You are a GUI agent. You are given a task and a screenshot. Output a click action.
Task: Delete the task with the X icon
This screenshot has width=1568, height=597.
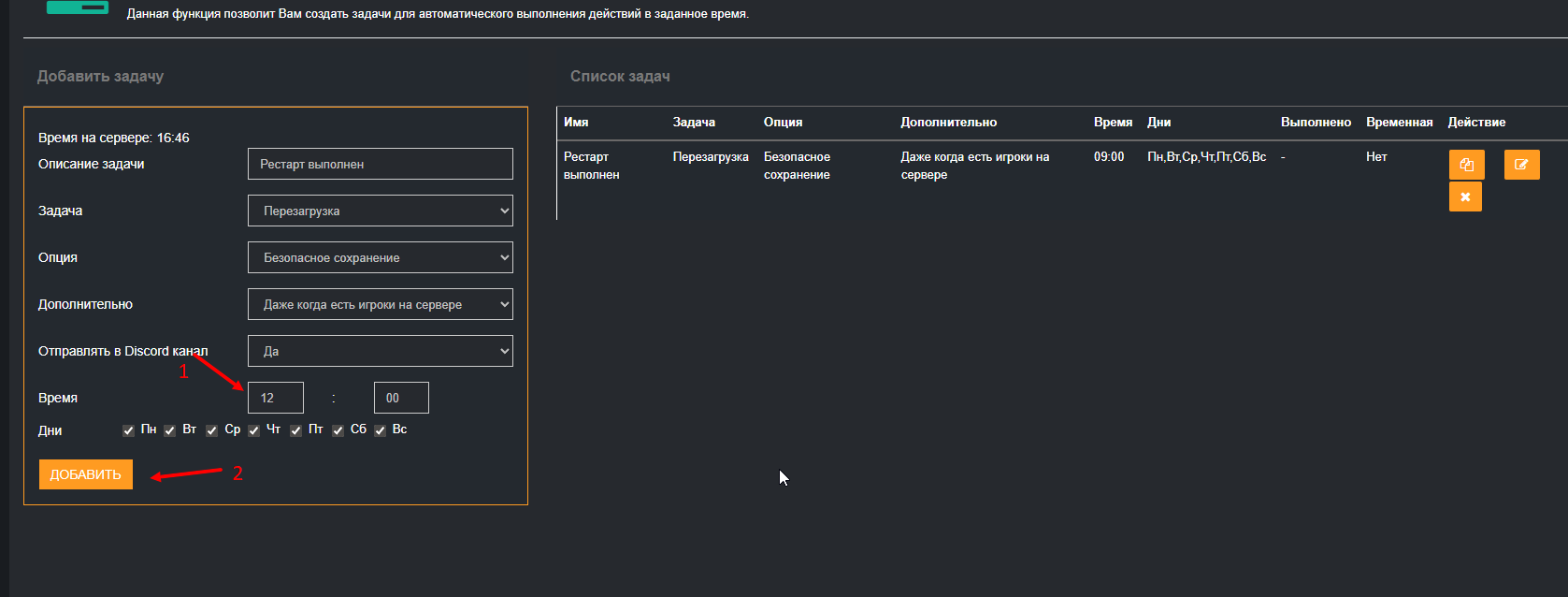point(1465,197)
